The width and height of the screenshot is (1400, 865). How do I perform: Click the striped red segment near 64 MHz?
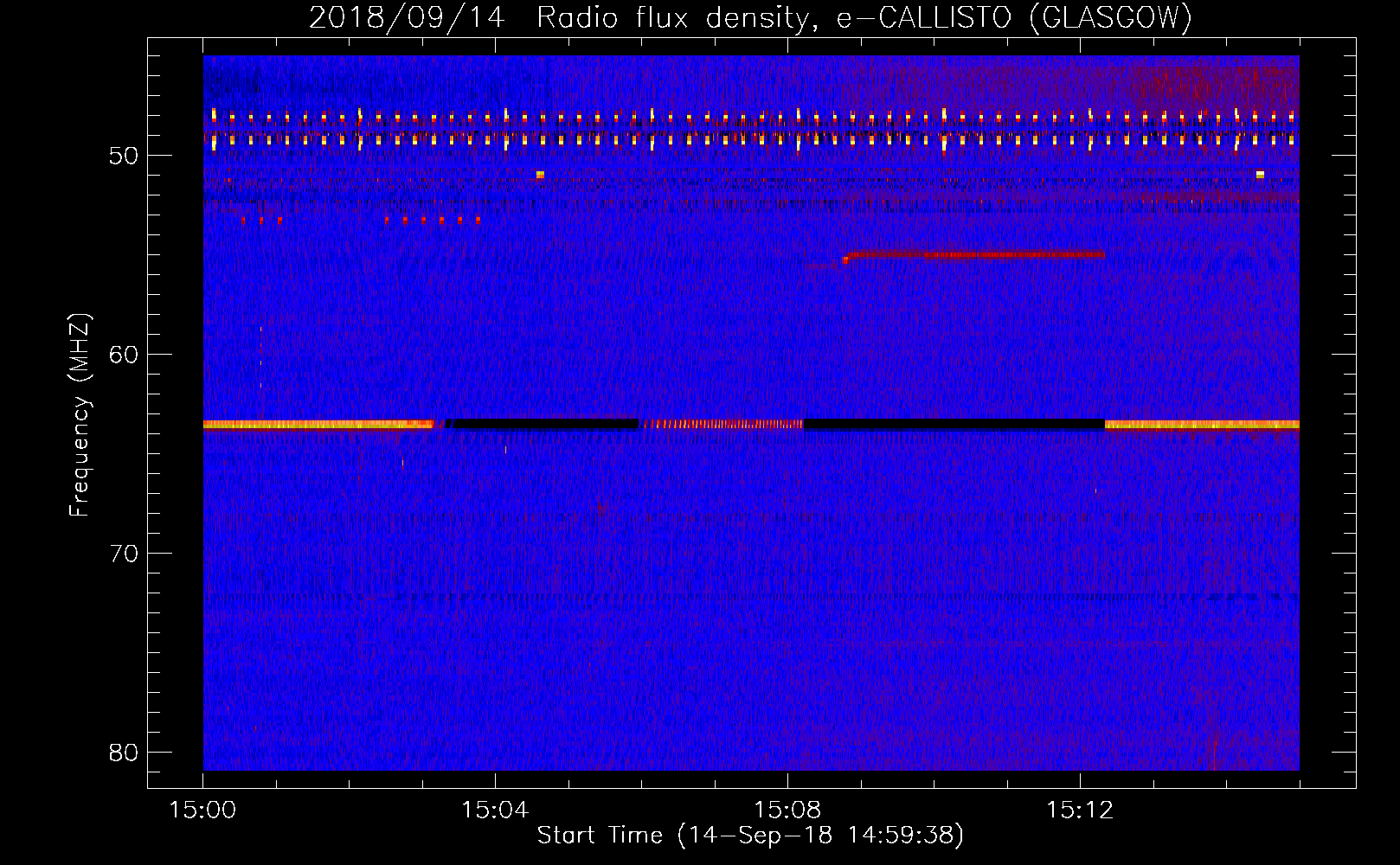pos(722,424)
